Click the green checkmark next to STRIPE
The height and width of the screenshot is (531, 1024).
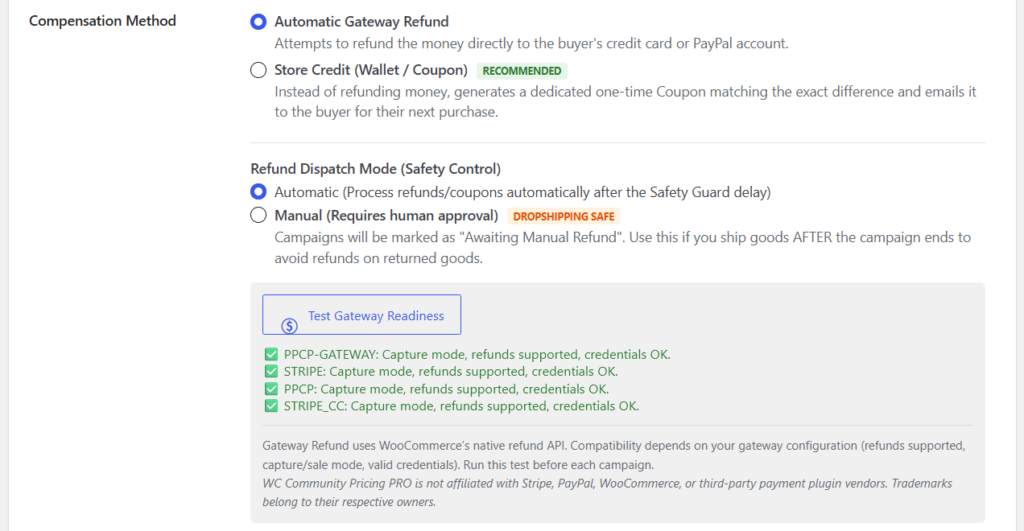pyautogui.click(x=271, y=372)
